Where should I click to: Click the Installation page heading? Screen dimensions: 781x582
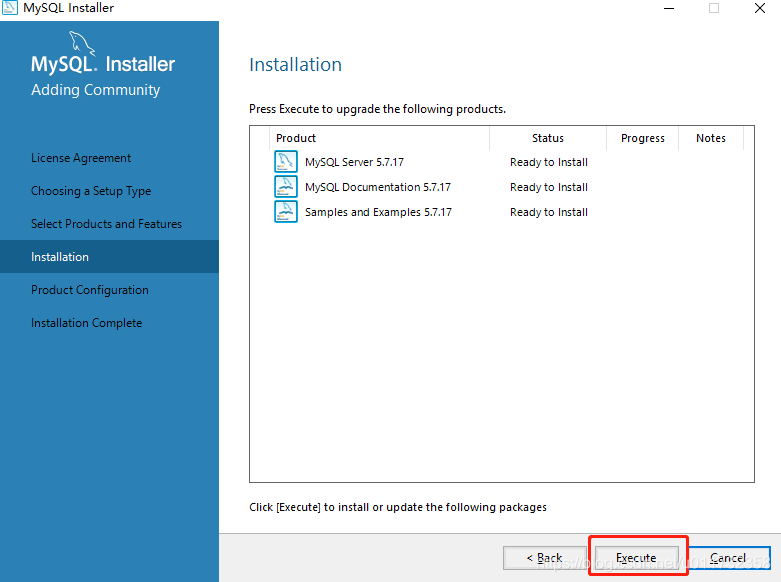click(x=295, y=65)
